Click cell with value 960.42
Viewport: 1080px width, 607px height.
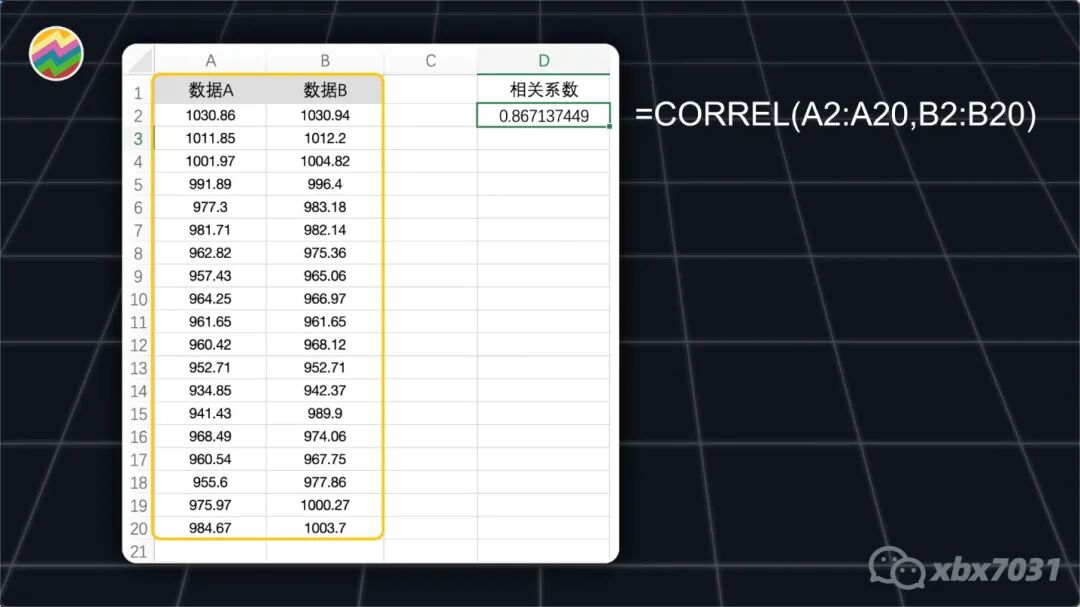pyautogui.click(x=210, y=344)
